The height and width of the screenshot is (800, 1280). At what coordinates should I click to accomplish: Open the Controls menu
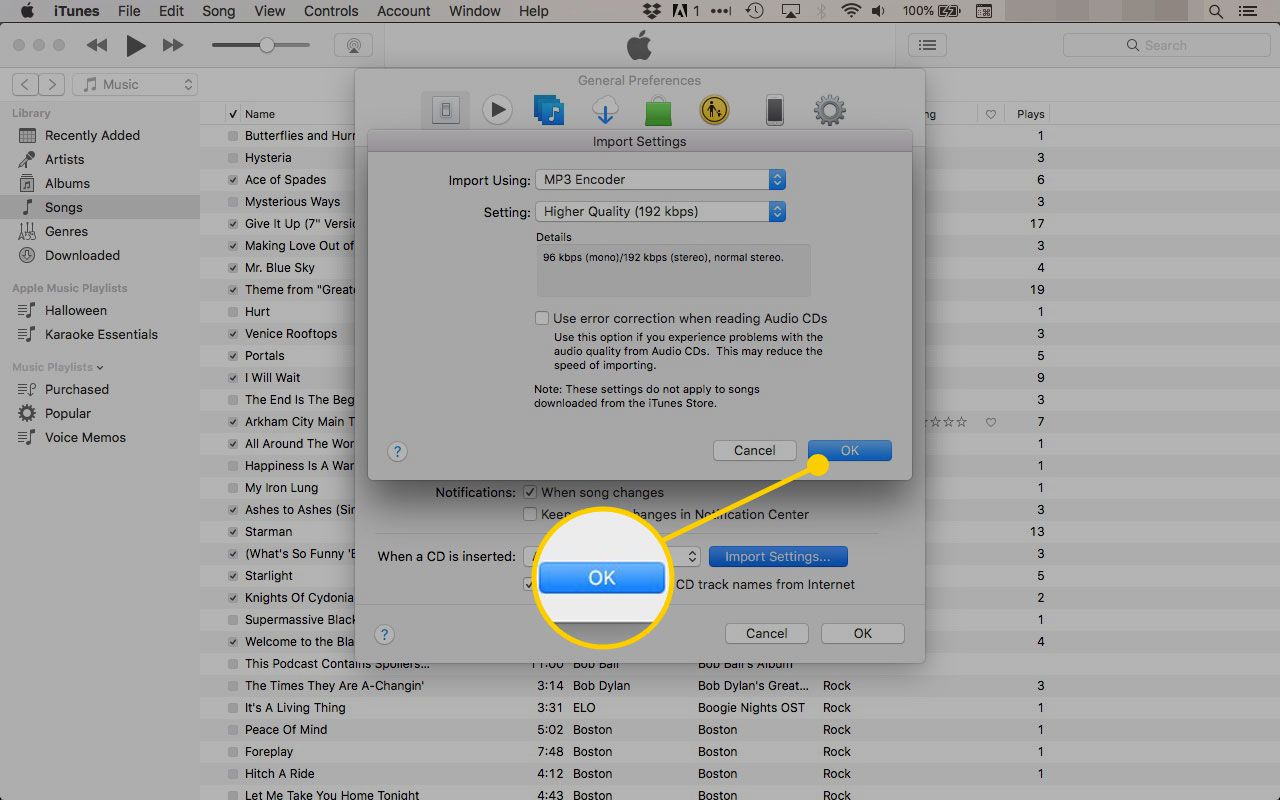331,11
